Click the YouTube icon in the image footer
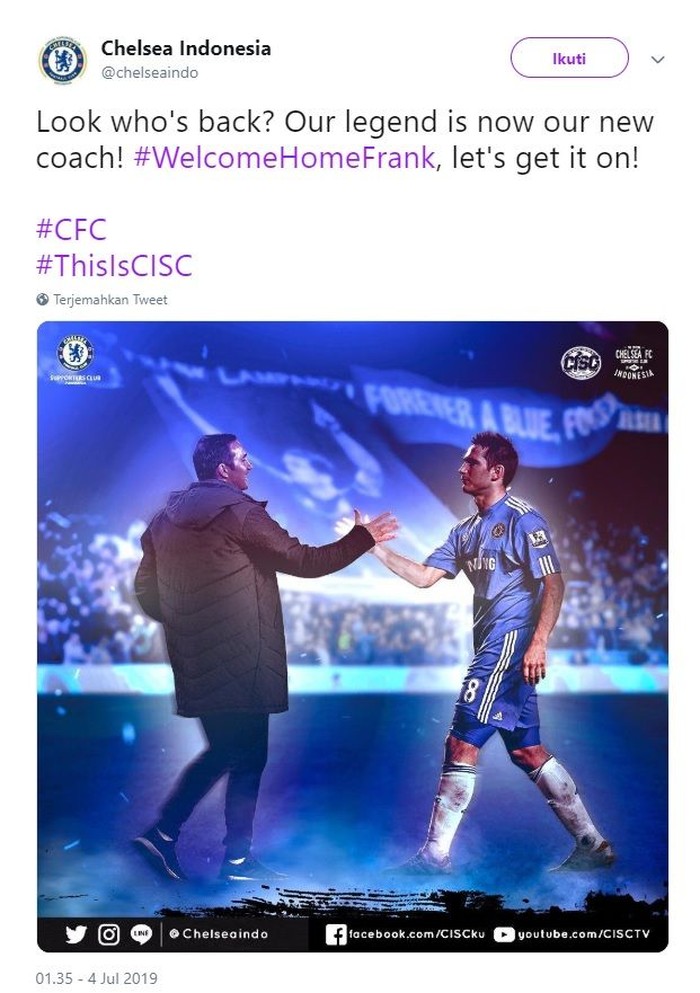This screenshot has height=993, width=700. (504, 934)
